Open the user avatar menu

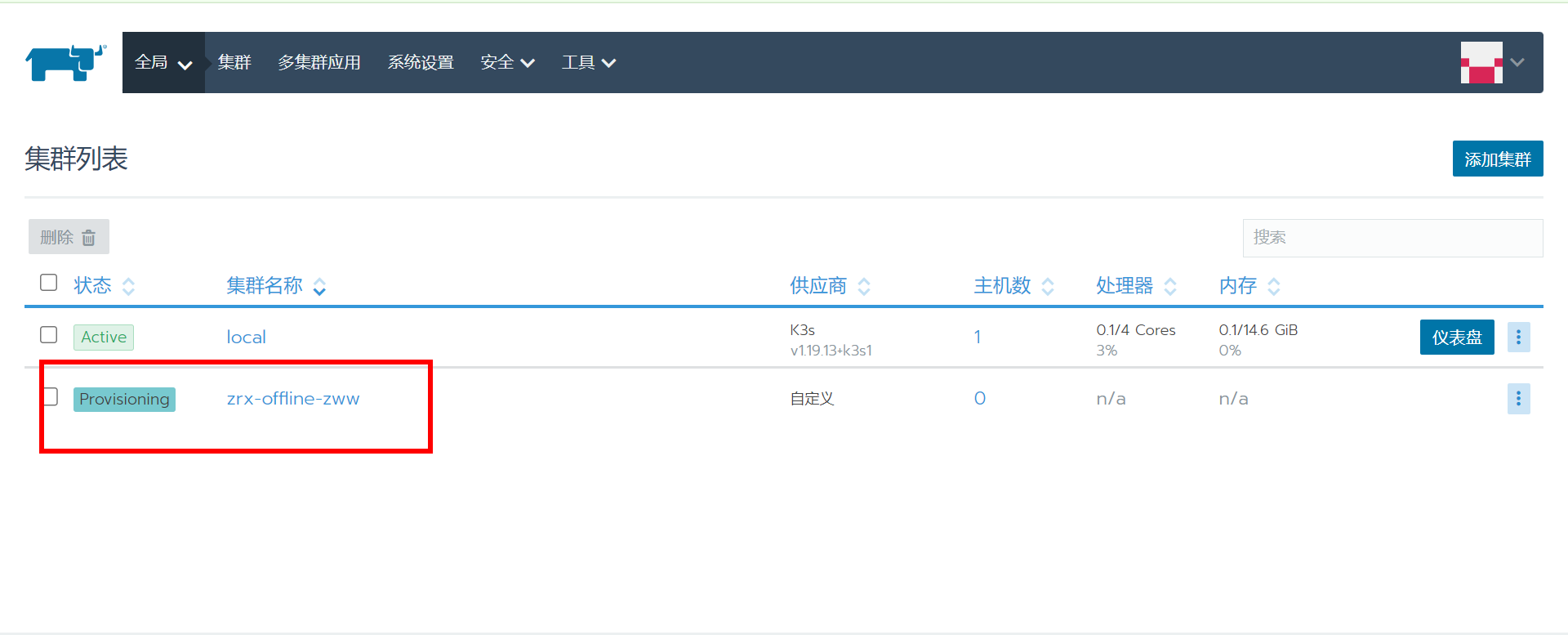1491,63
